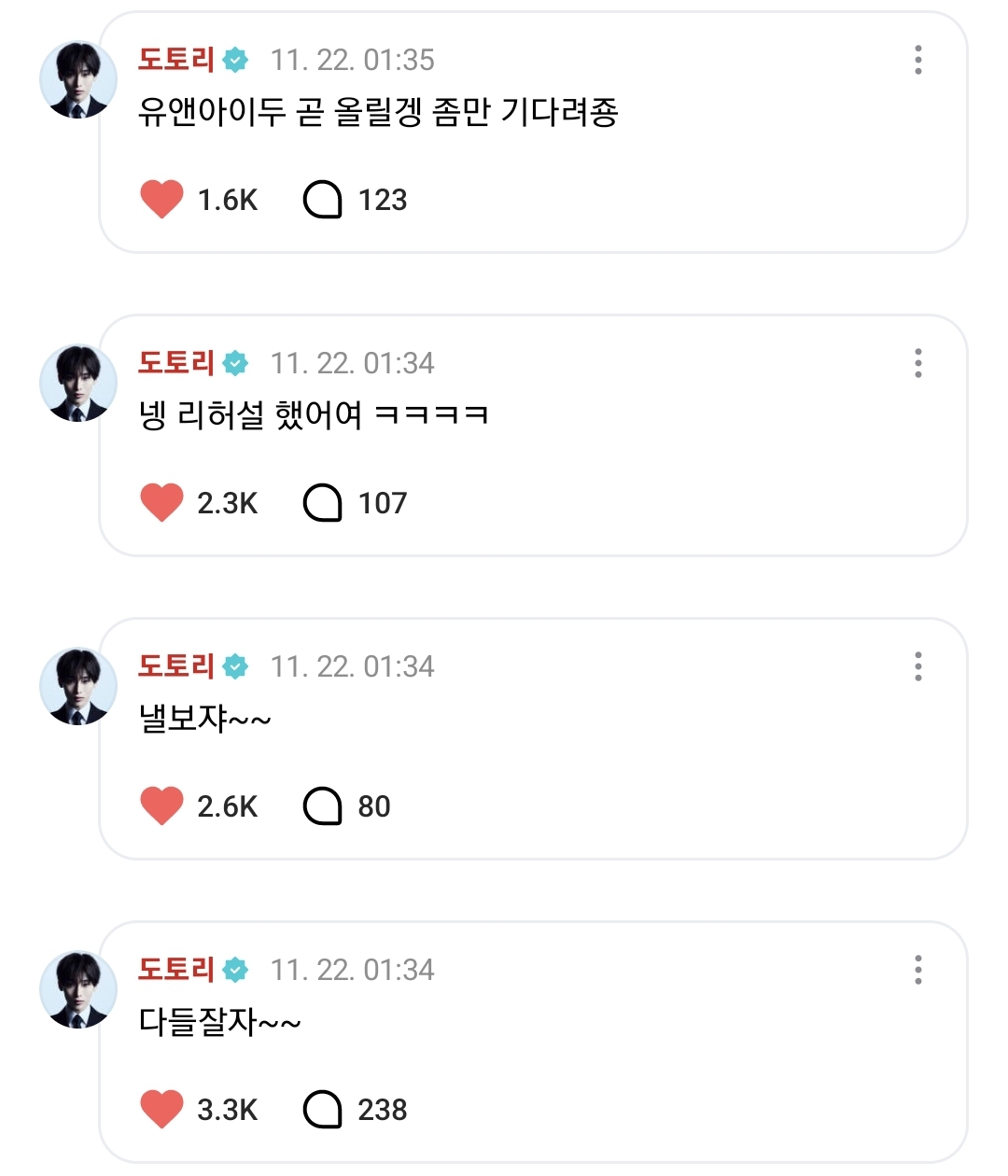Open kebab menu on the 낼보쟈 post

pos(918,666)
